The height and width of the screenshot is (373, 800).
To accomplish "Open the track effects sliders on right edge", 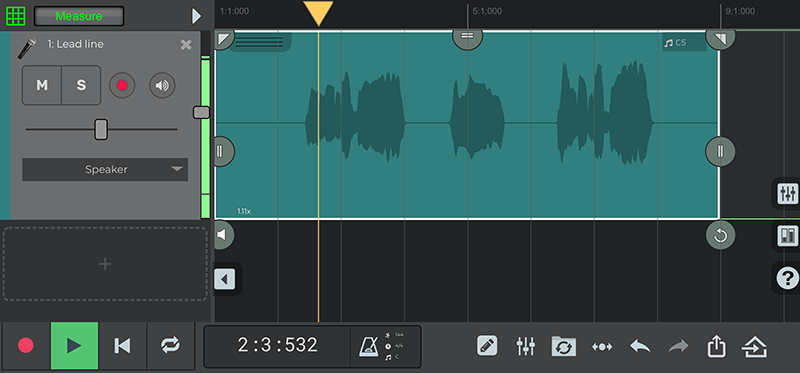I will tap(787, 193).
